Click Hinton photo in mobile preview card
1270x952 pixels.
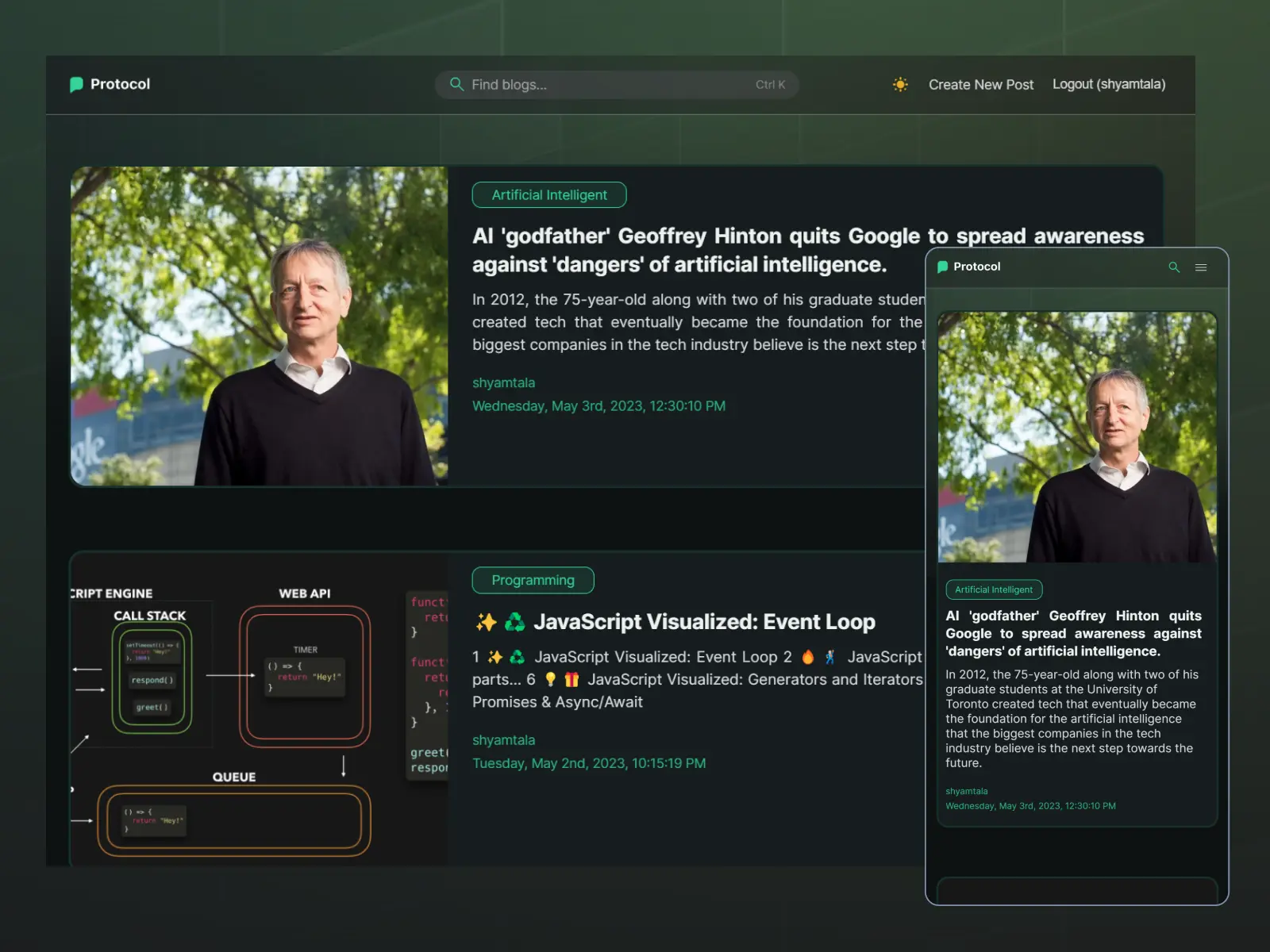point(1077,437)
